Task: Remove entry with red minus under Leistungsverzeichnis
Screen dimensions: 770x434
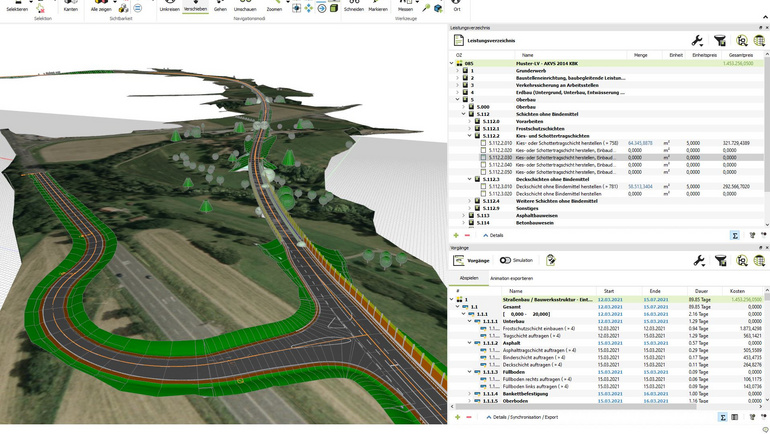Action: (x=467, y=236)
